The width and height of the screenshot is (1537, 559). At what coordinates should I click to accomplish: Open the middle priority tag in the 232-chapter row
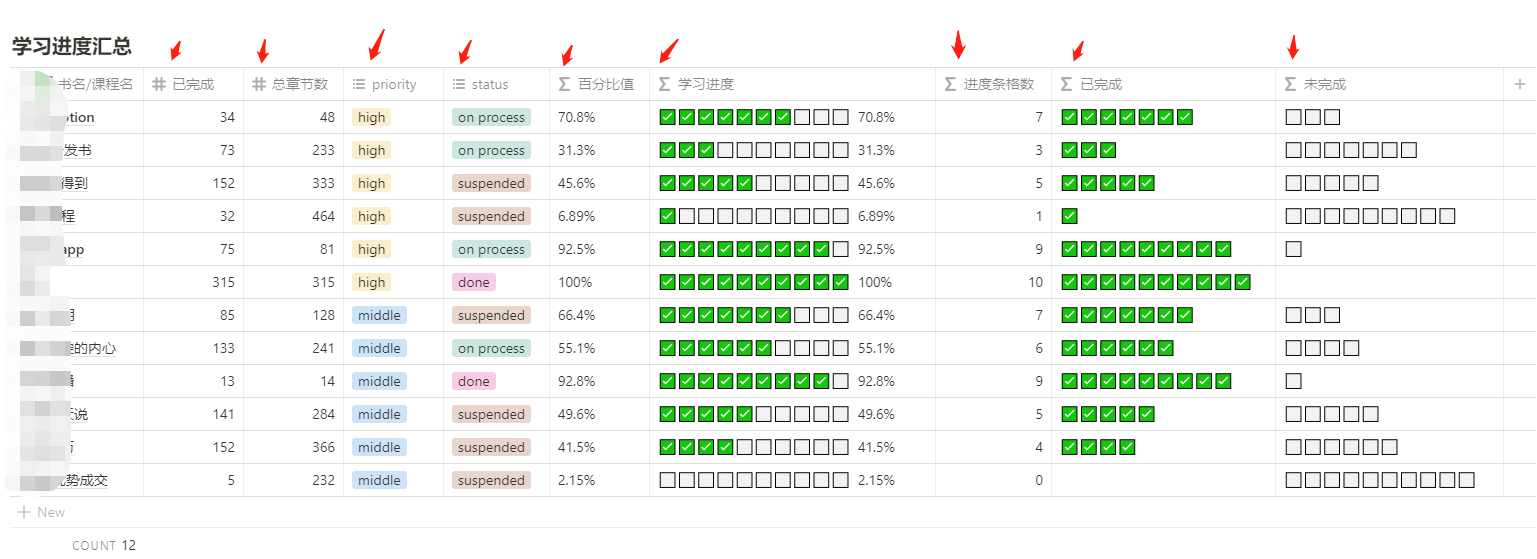379,480
